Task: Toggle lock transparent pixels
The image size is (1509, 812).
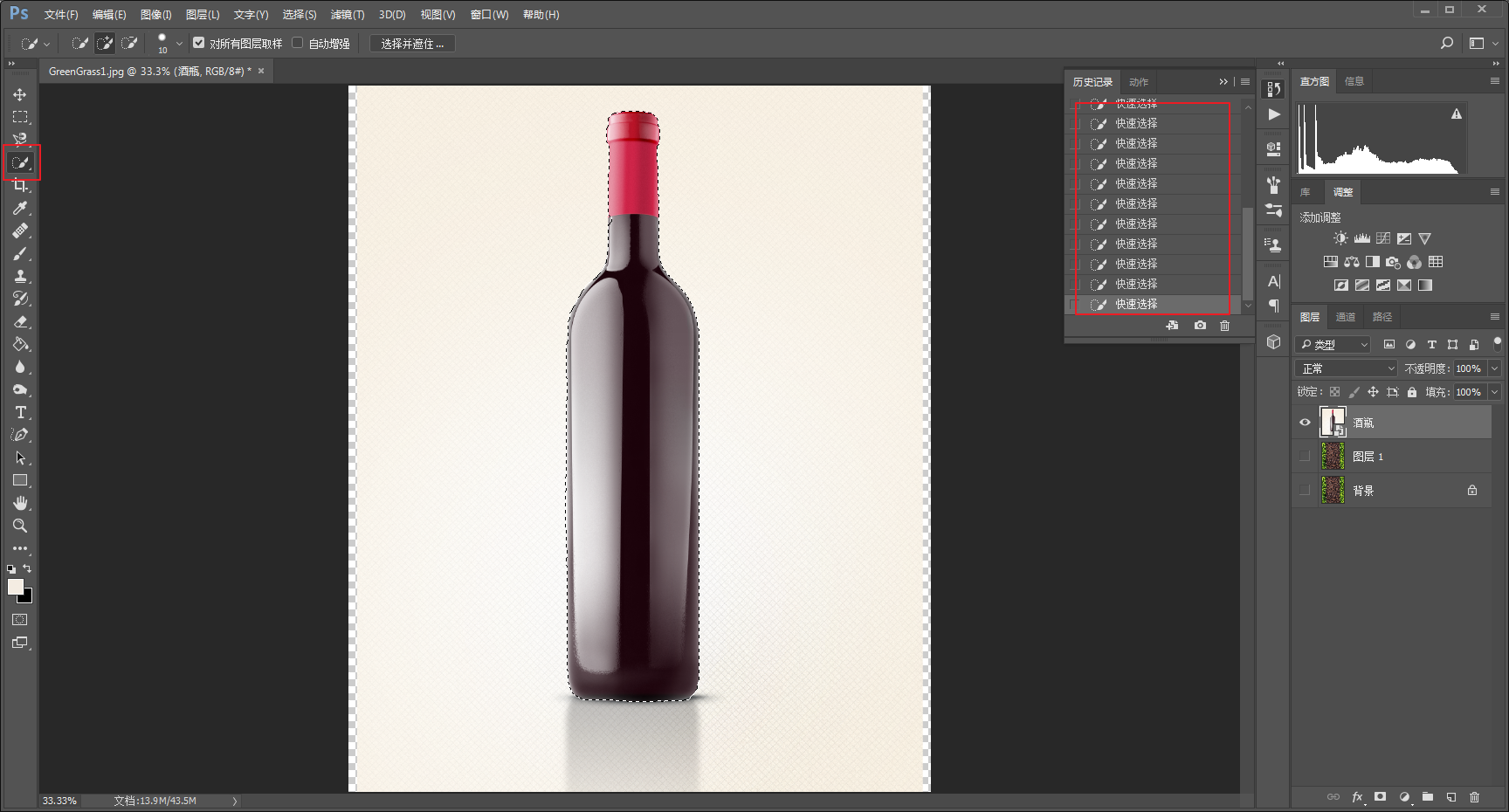Action: click(x=1334, y=392)
